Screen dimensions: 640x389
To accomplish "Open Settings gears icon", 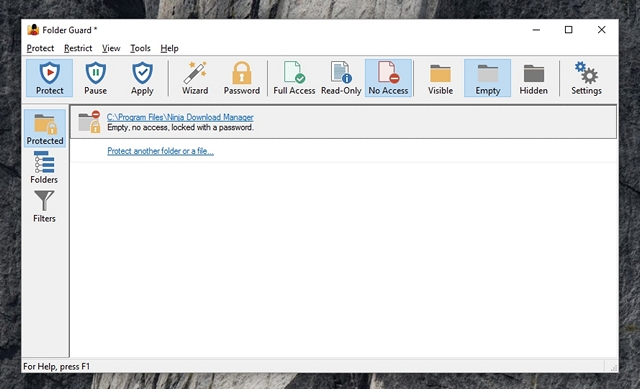I will pos(586,78).
